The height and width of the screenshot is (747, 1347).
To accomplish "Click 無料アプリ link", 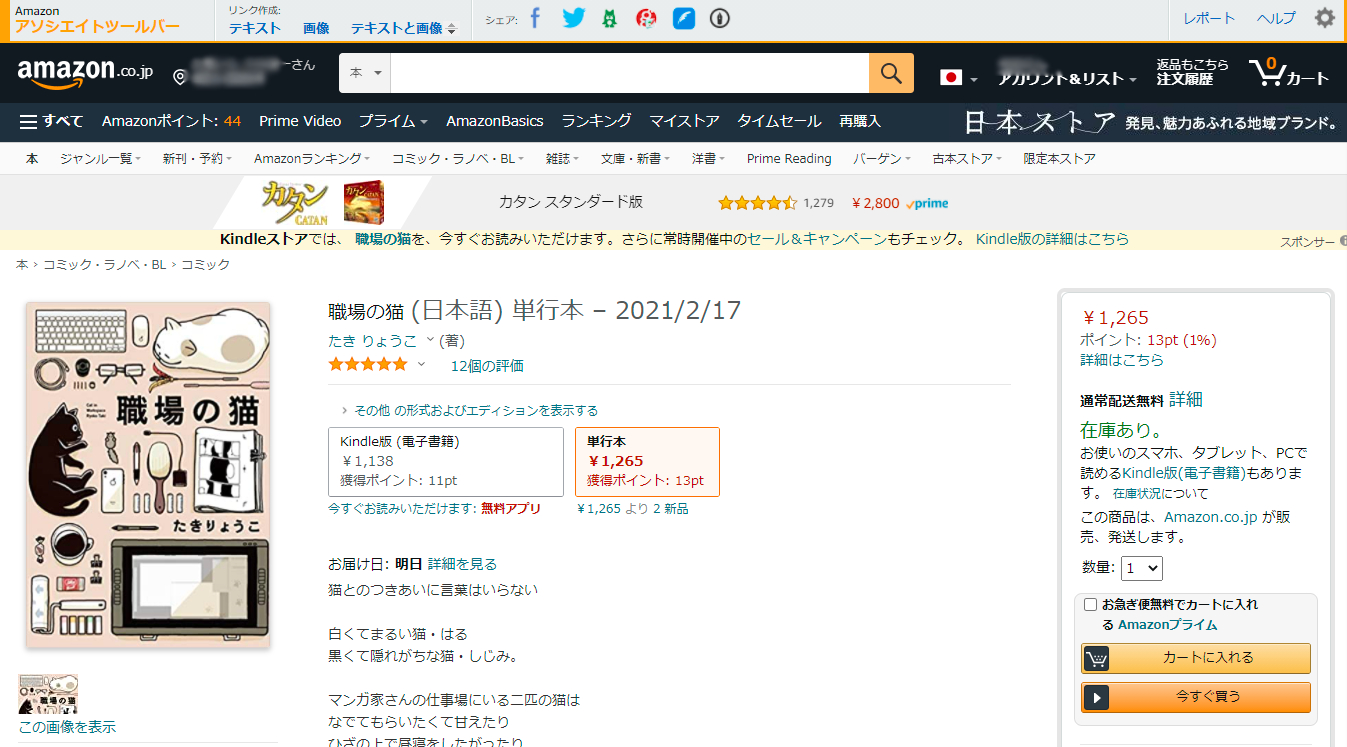I will tap(511, 509).
